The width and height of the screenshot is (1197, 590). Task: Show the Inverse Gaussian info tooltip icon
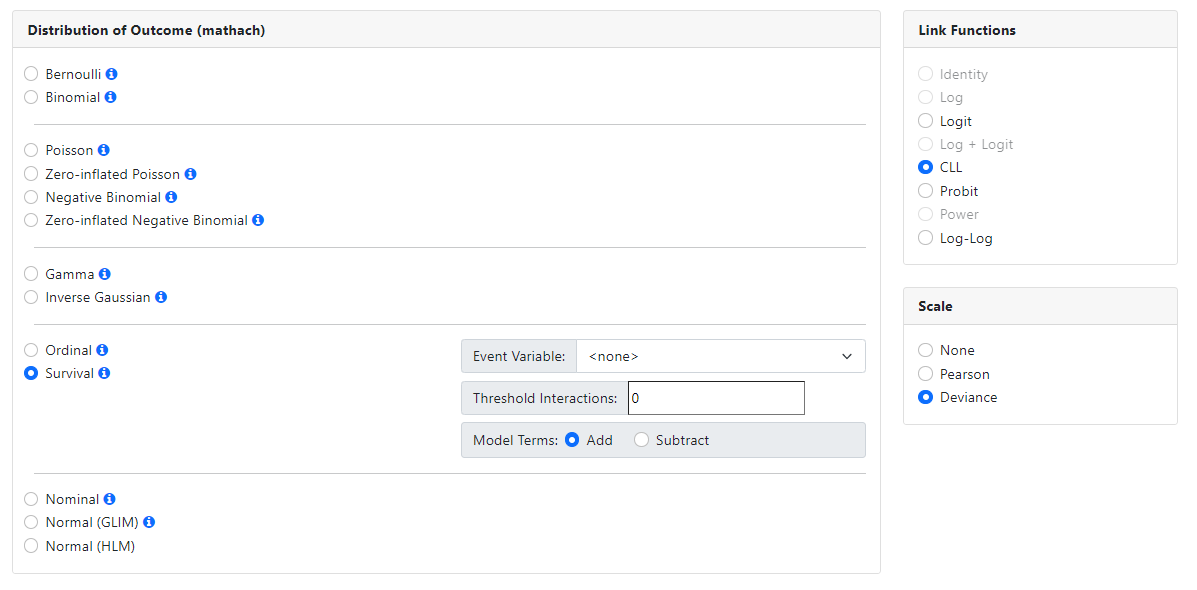(x=161, y=297)
